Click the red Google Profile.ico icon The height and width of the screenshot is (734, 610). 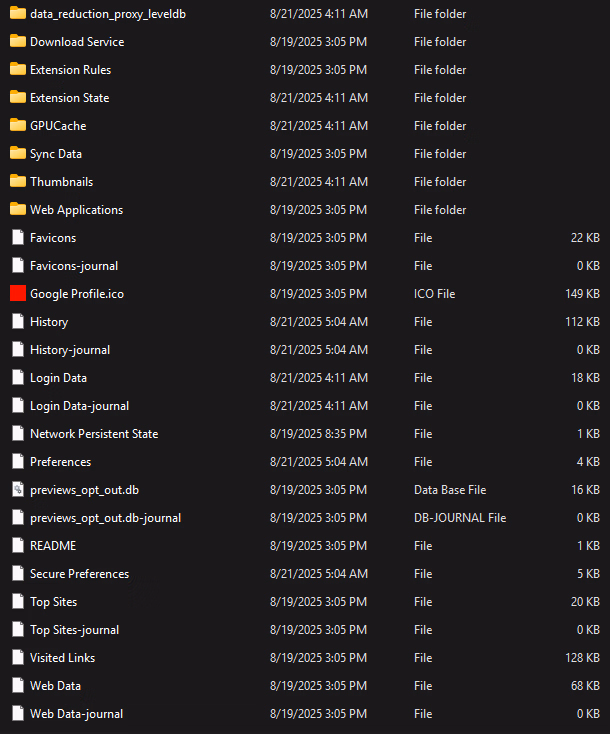click(17, 294)
